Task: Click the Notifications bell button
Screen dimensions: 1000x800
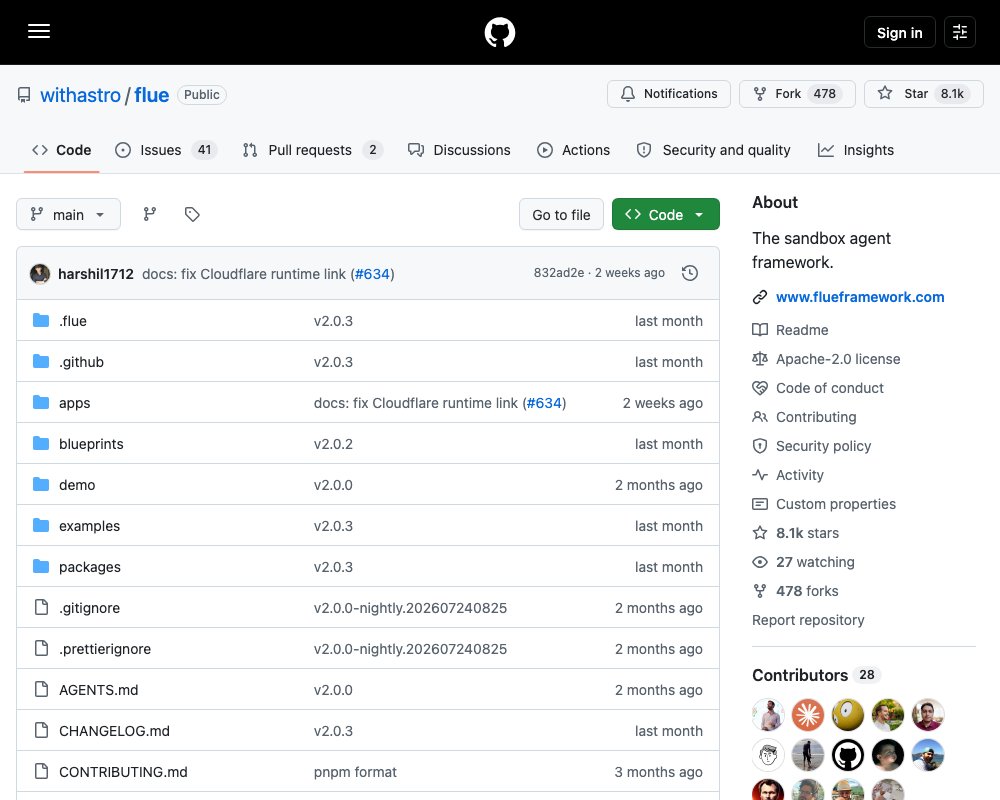Action: (x=668, y=94)
